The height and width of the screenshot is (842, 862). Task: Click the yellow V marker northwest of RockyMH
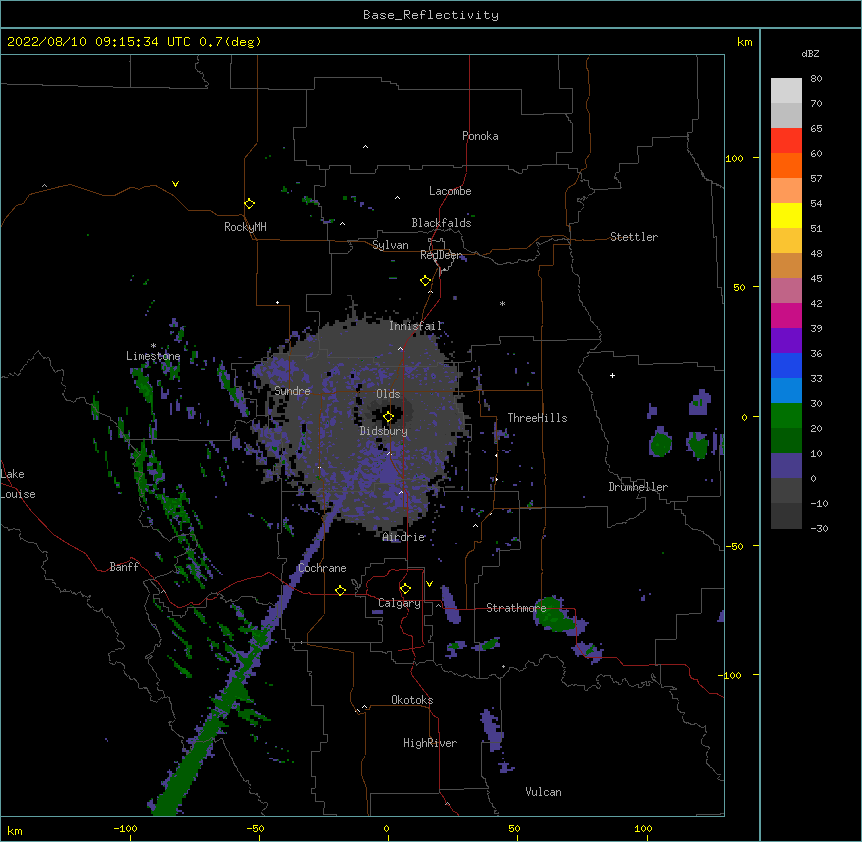click(175, 184)
